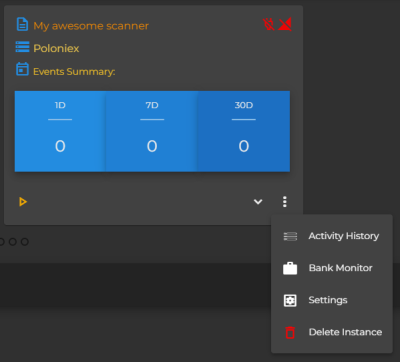The width and height of the screenshot is (400, 362).
Task: Click the My awesome scanner title
Action: pyautogui.click(x=91, y=26)
